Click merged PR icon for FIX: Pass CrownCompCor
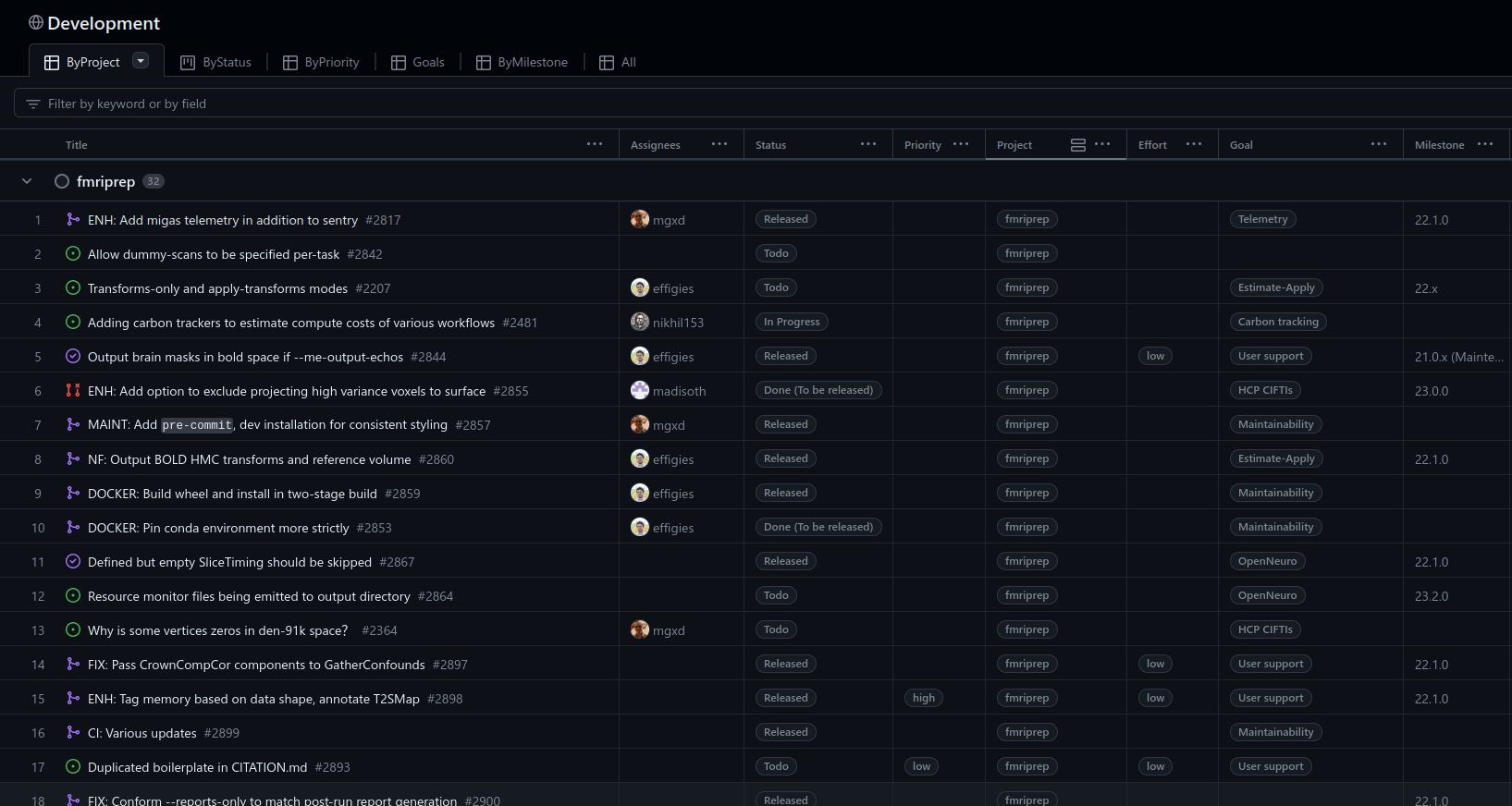 73,664
